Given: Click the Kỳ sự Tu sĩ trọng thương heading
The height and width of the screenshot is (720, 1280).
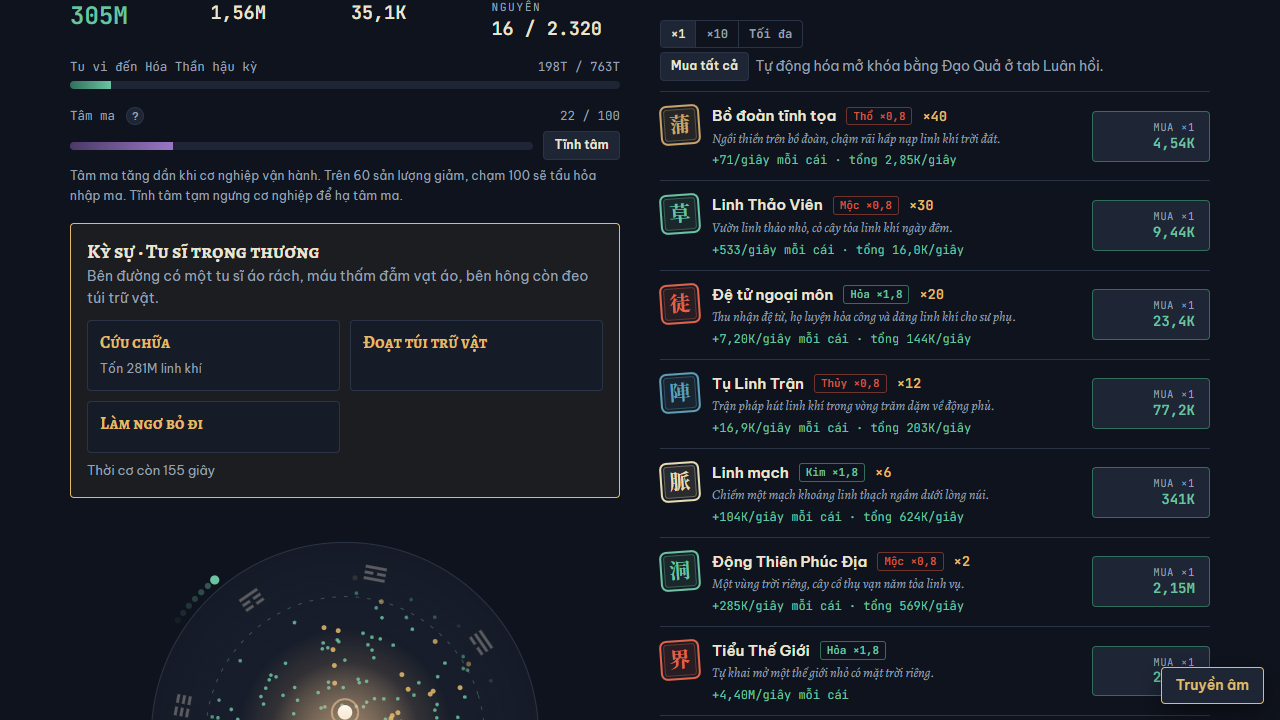Looking at the screenshot, I should [203, 252].
